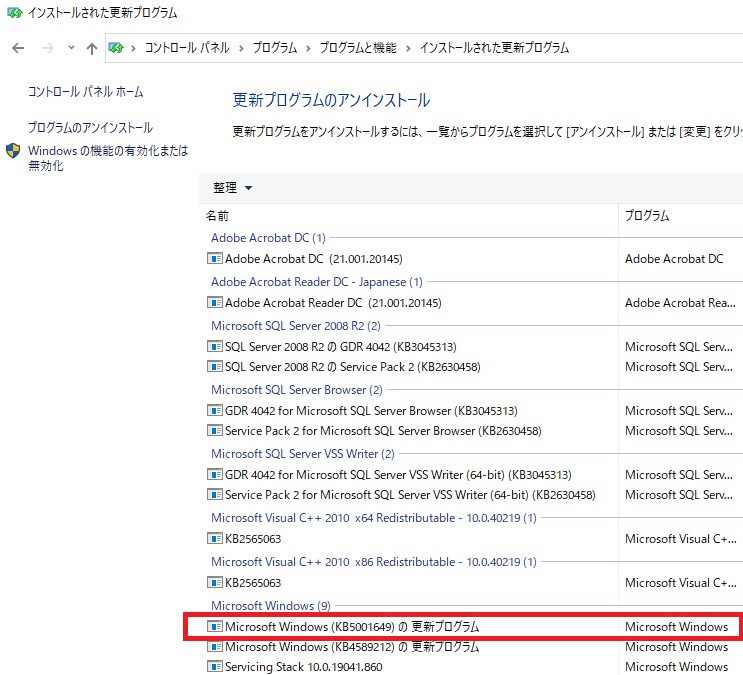Open Windows の機能の有効化または無効化 link

pyautogui.click(x=108, y=158)
